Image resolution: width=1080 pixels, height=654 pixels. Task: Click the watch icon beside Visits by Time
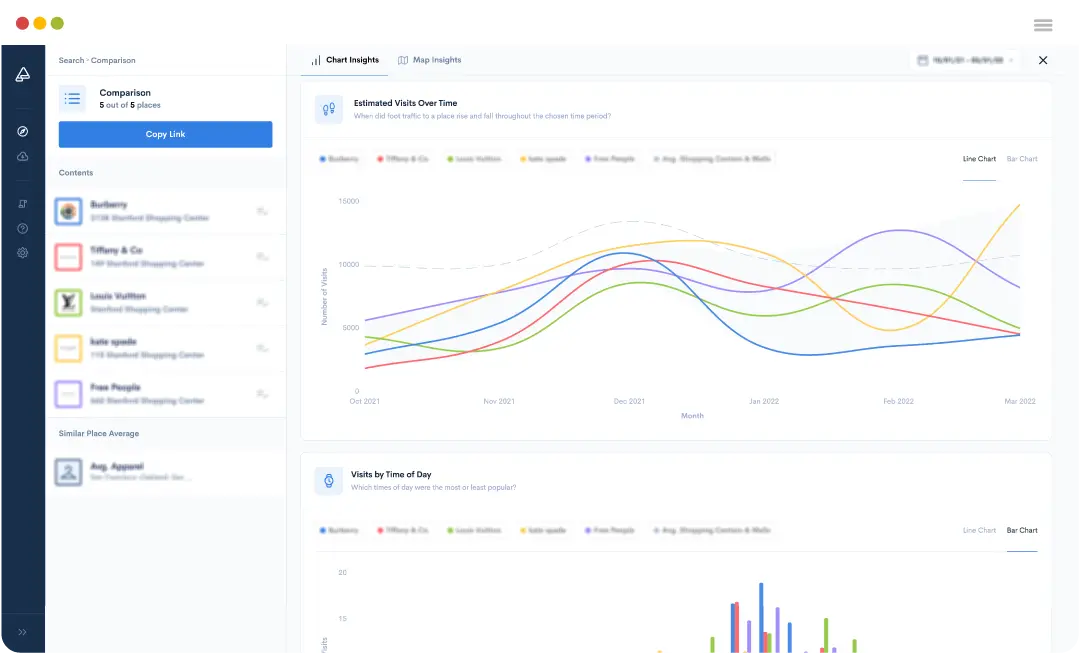coord(329,481)
